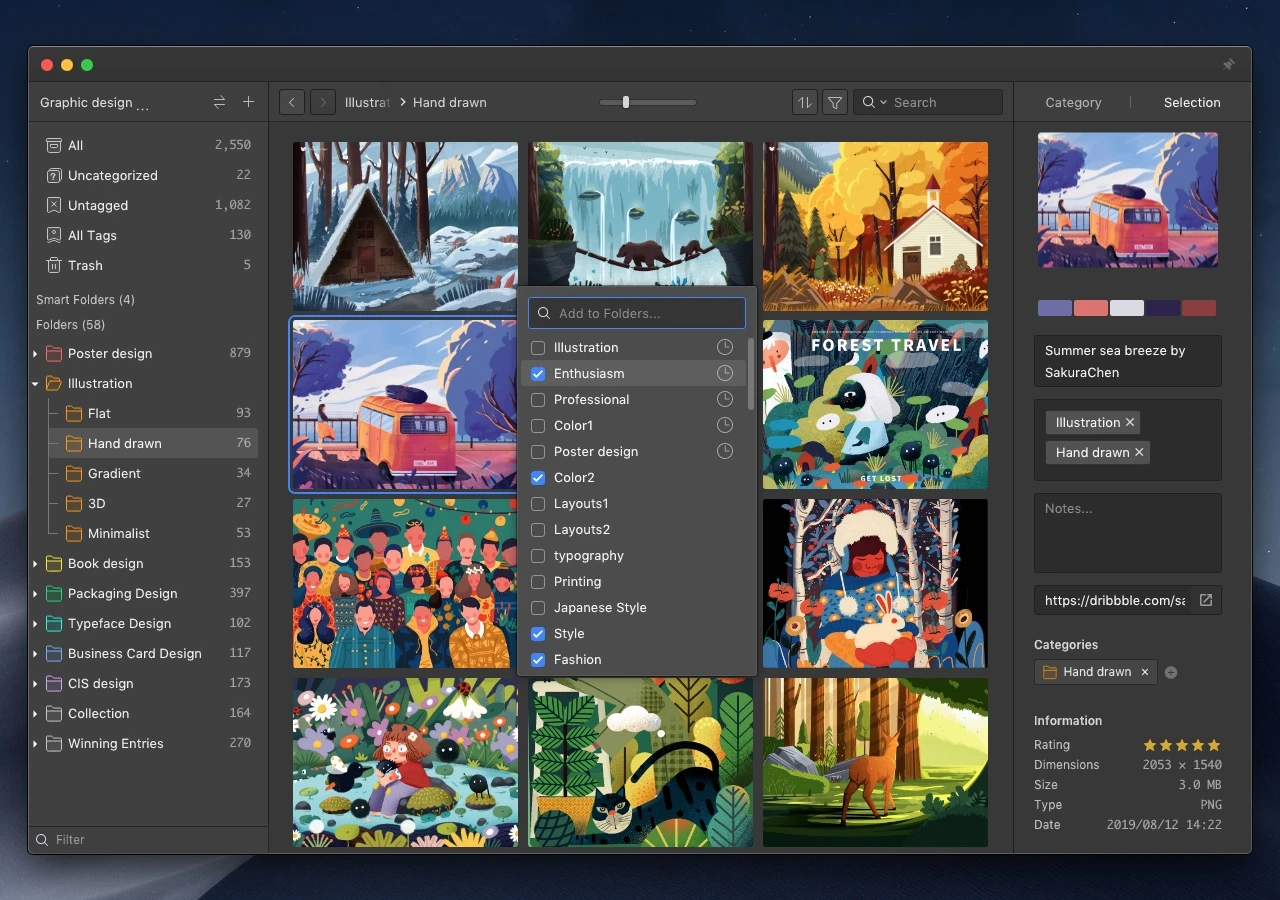Open the Graphic design library title
The height and width of the screenshot is (900, 1280).
94,102
